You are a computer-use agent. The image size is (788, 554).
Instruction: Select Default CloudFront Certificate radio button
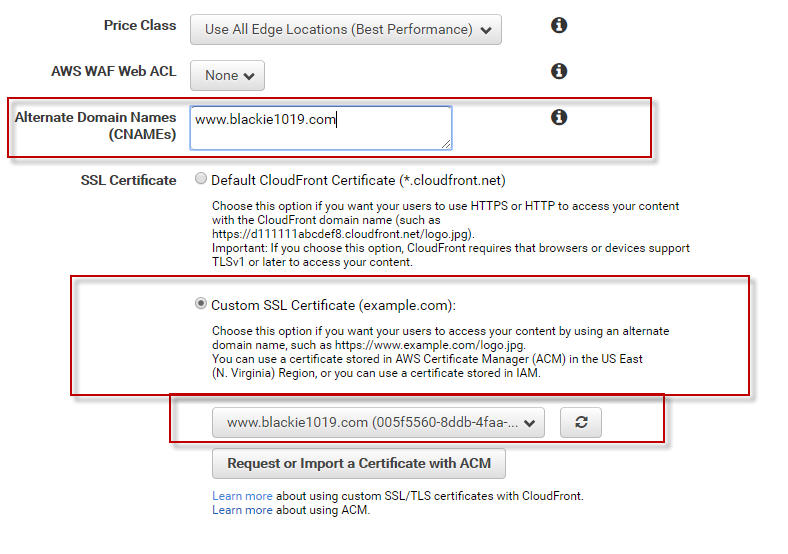pos(201,180)
